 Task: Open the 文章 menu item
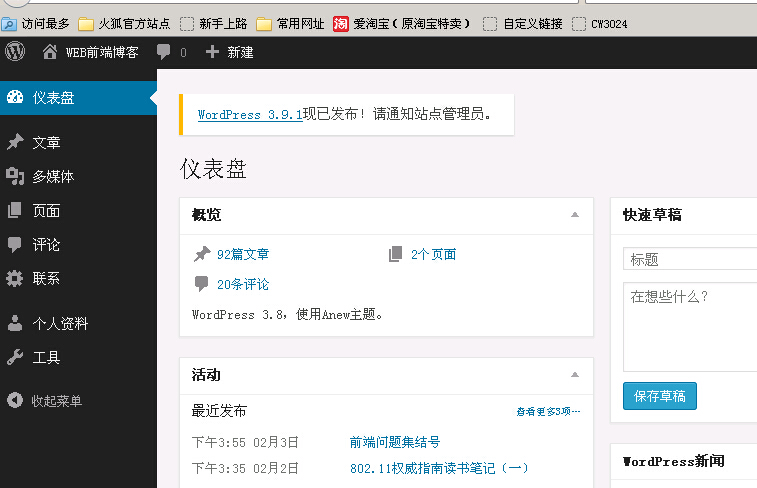[x=78, y=142]
